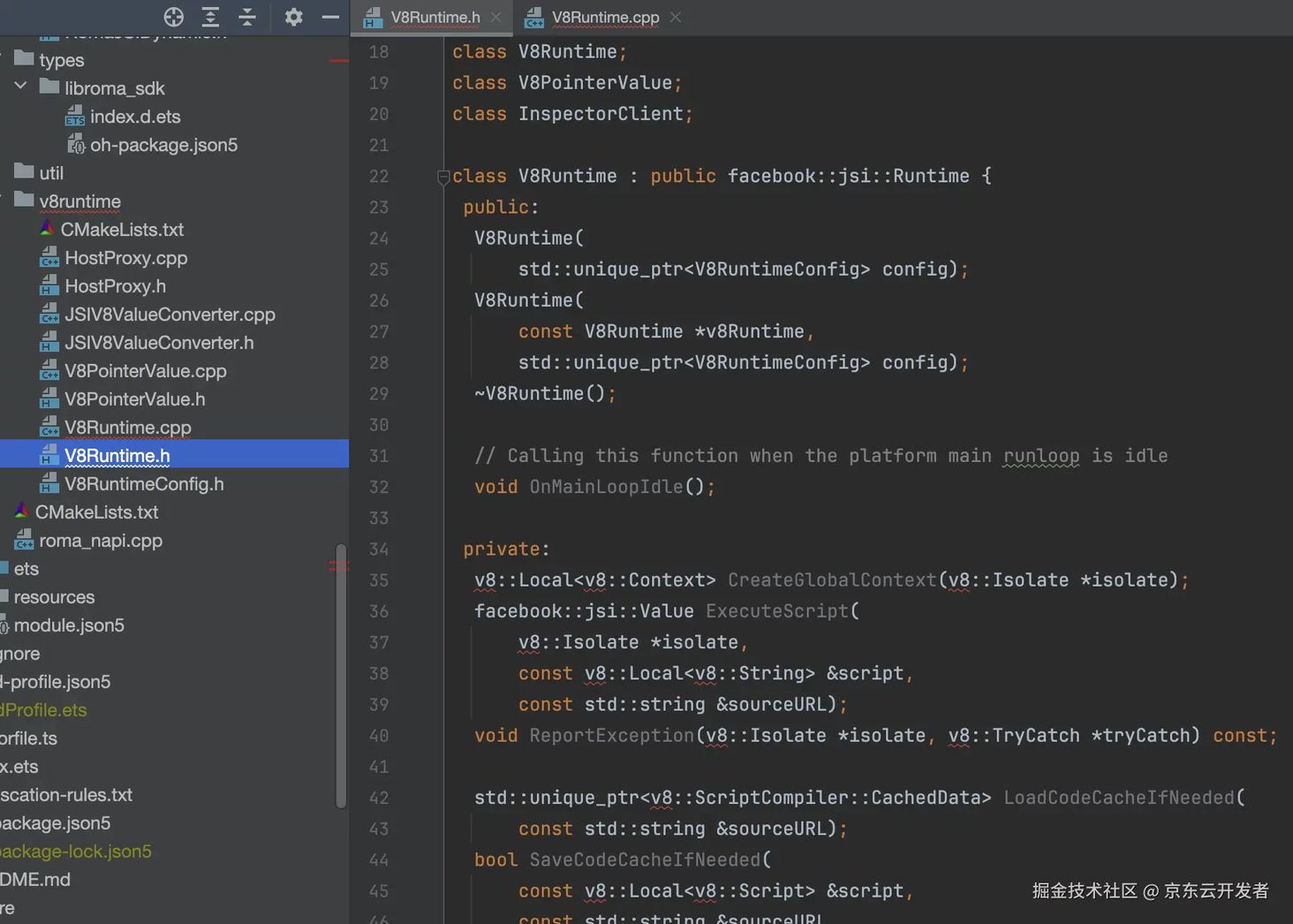Fold the V8Runtime class at line 22
1293x924 pixels.
pos(443,177)
